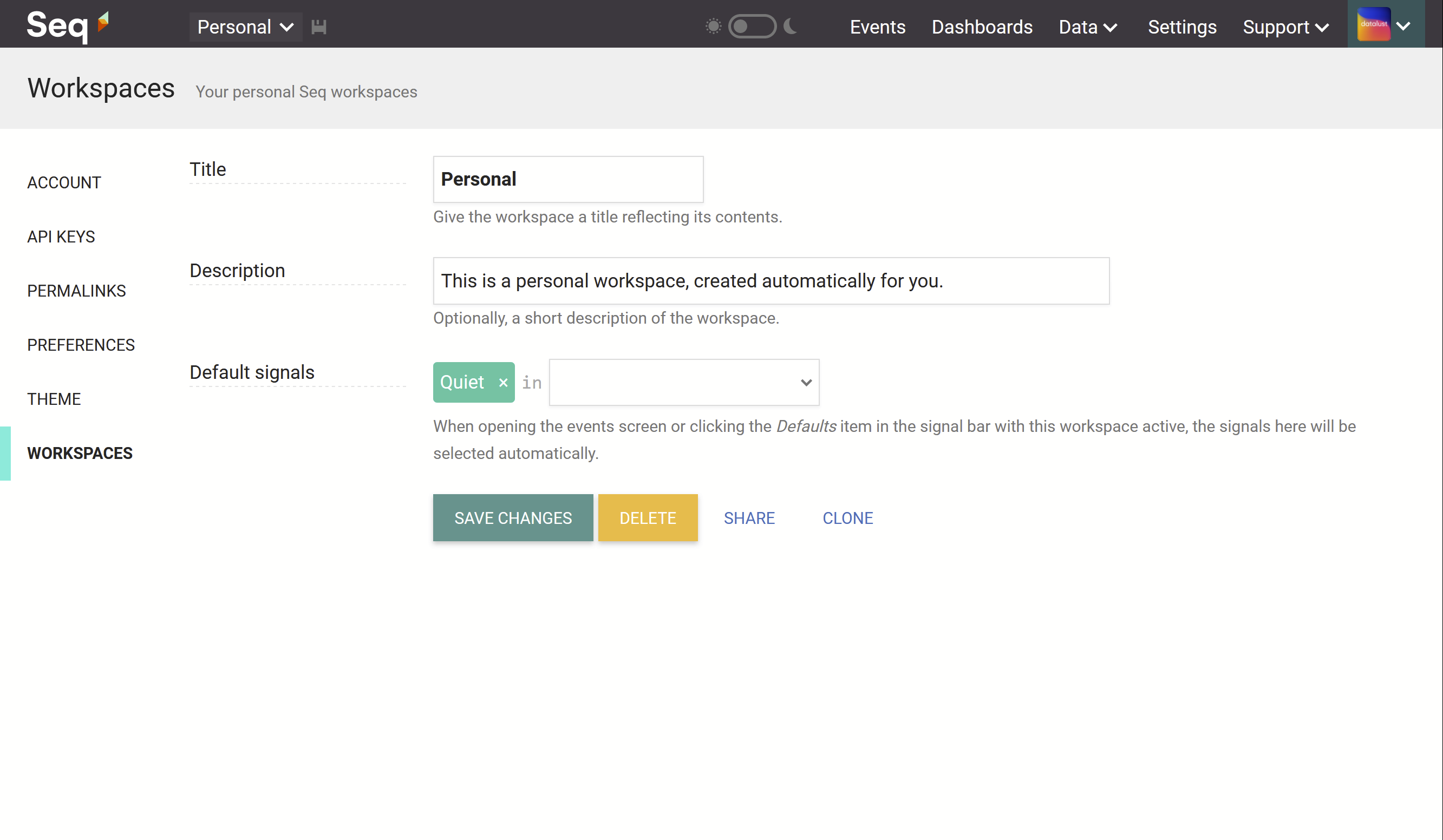Go to Dashboards
The height and width of the screenshot is (840, 1443).
[982, 27]
